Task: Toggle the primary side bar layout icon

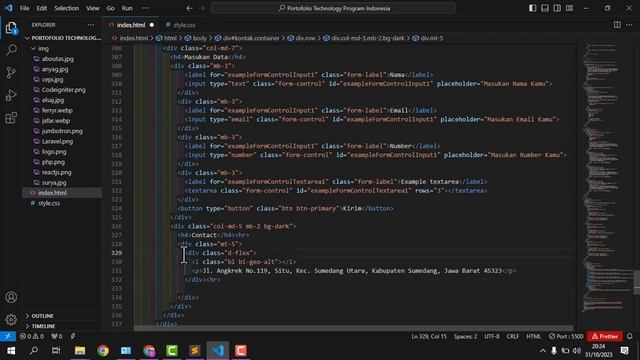Action: click(532, 8)
